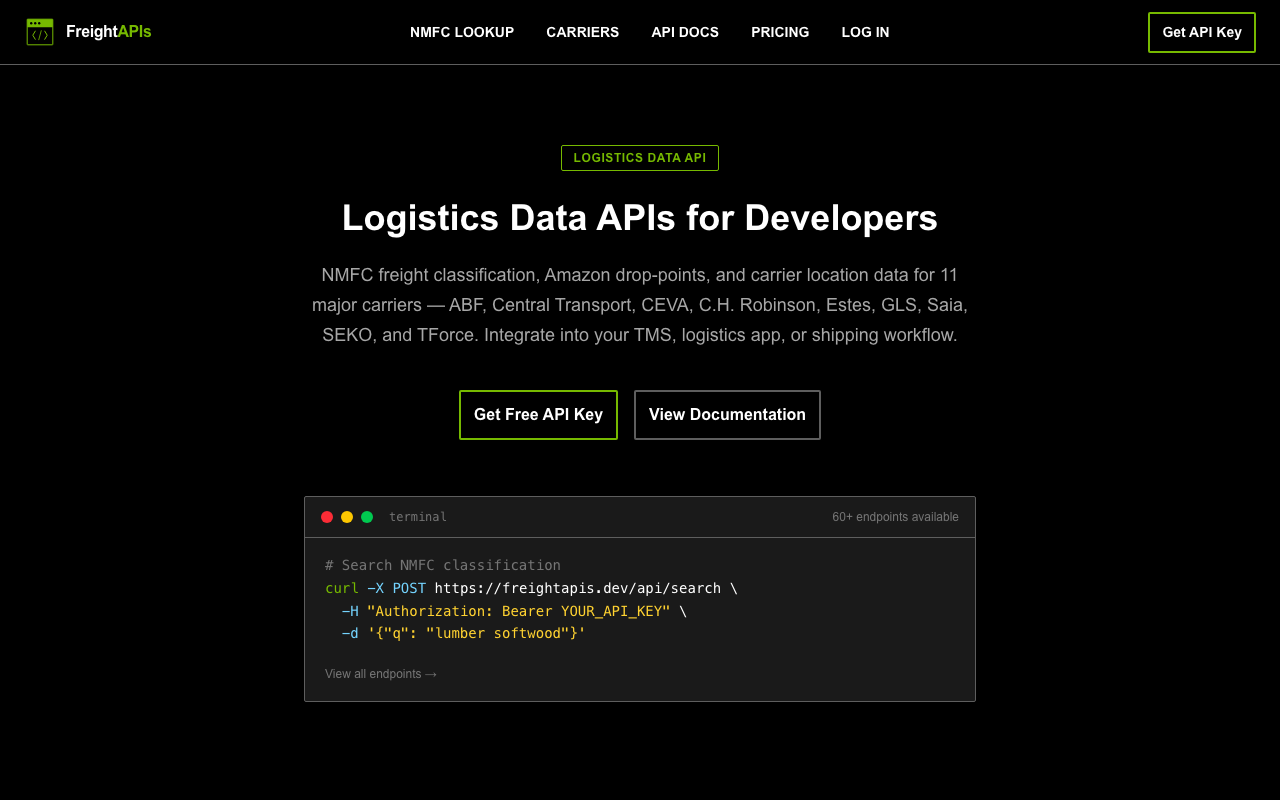This screenshot has height=800, width=1280.
Task: Open View Documentation button
Action: coord(727,415)
